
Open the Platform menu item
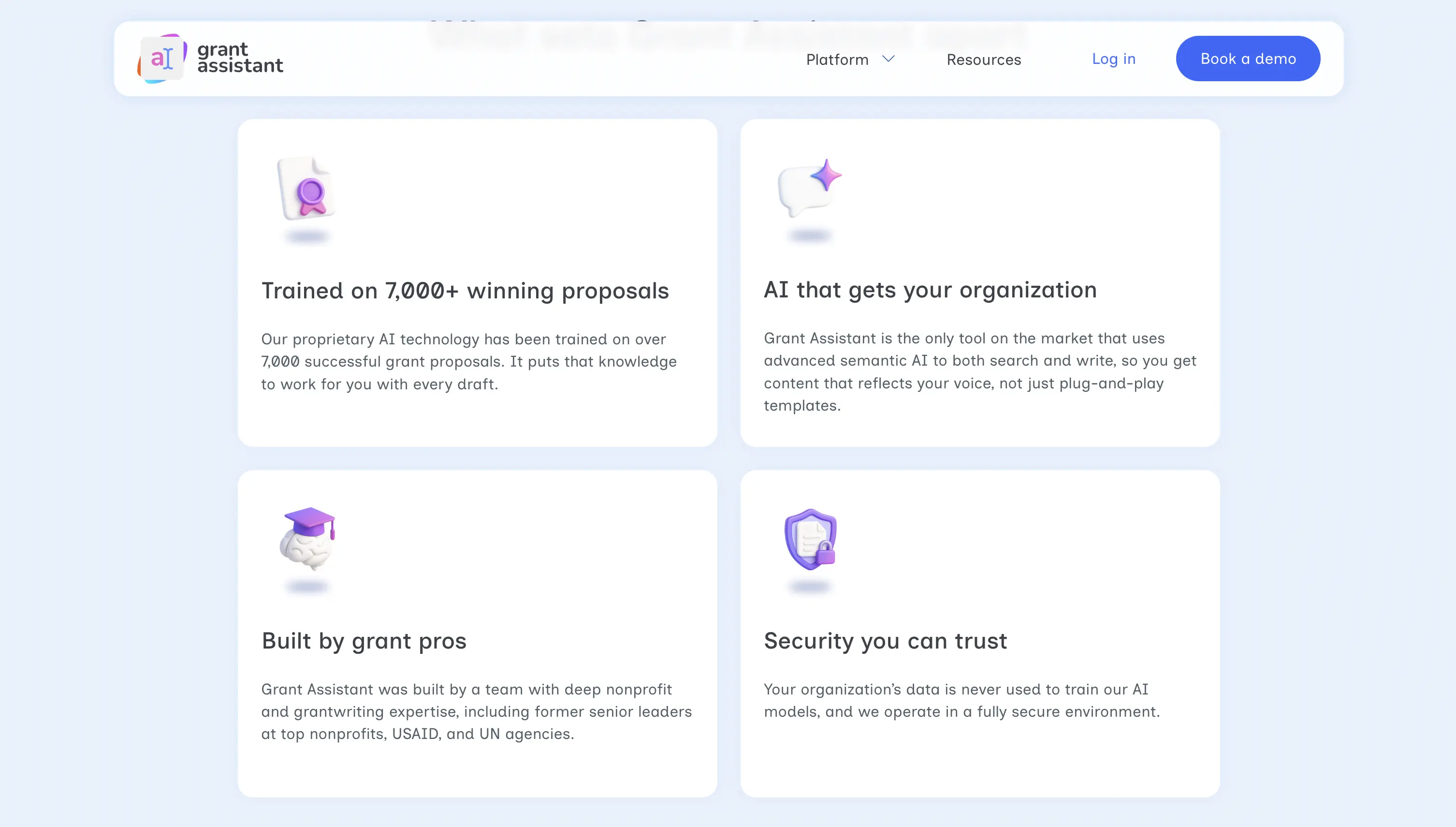point(837,59)
